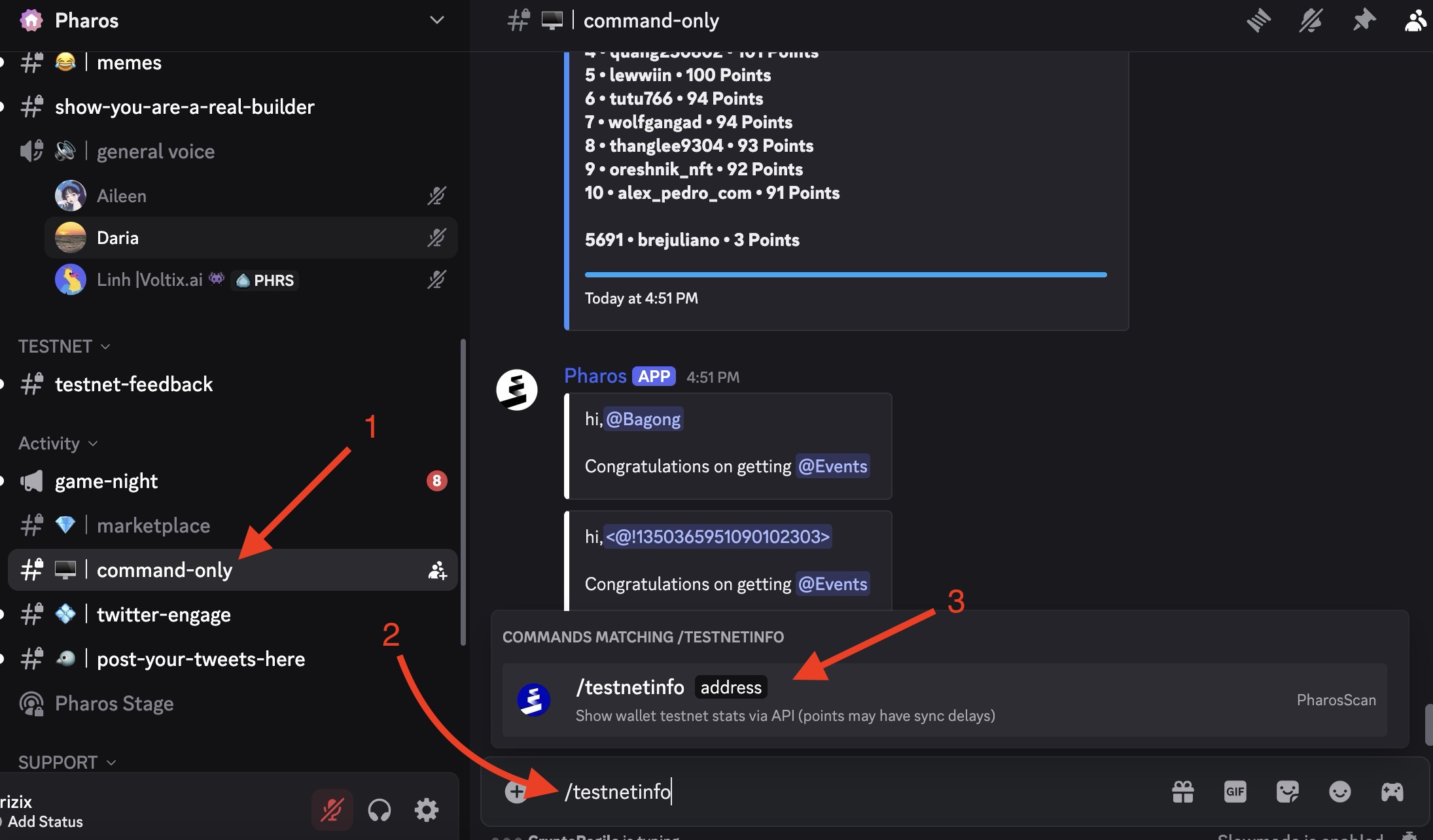Collapse the TESTNET category
The width and height of the screenshot is (1433, 840).
[x=64, y=346]
